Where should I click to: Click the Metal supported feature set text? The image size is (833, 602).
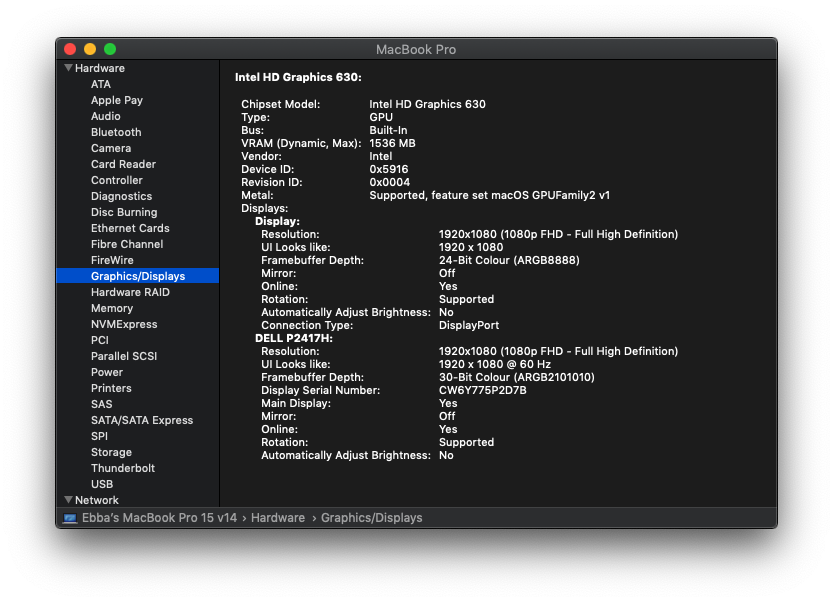[489, 196]
